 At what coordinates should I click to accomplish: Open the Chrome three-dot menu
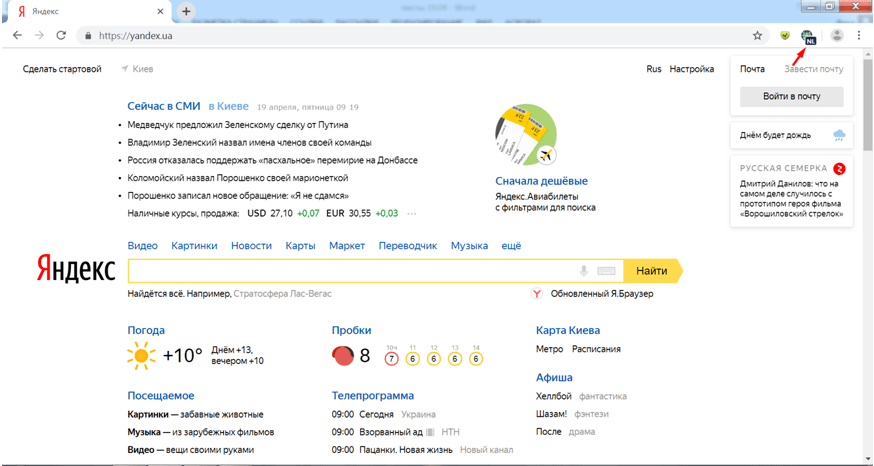(x=859, y=35)
